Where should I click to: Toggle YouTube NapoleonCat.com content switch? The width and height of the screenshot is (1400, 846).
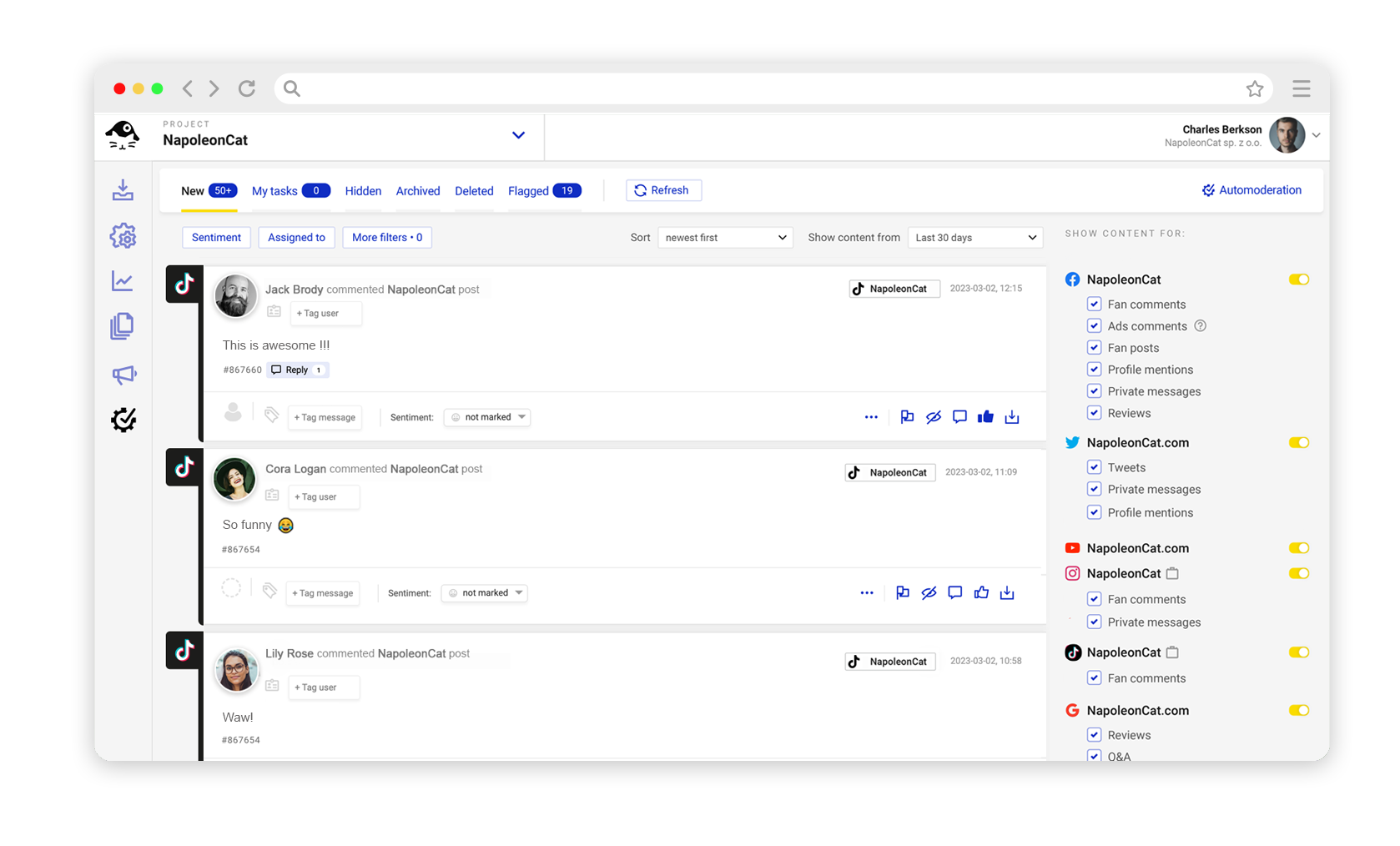click(1299, 548)
